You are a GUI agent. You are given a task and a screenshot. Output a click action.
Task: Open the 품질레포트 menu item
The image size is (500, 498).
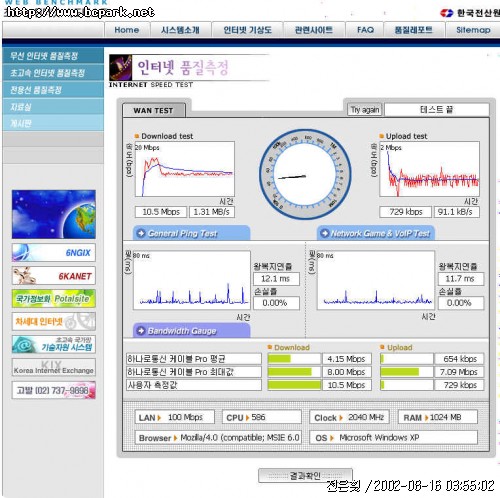coord(414,30)
